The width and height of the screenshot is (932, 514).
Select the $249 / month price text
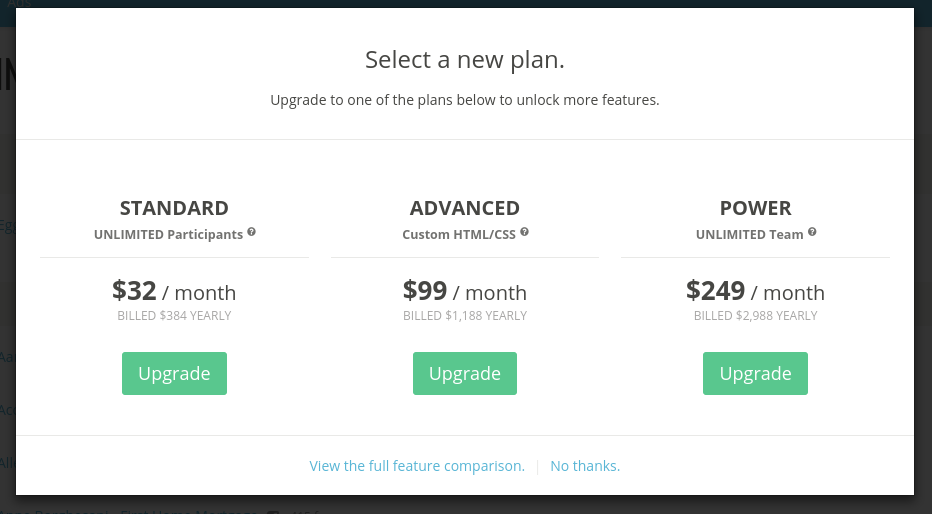coord(756,292)
